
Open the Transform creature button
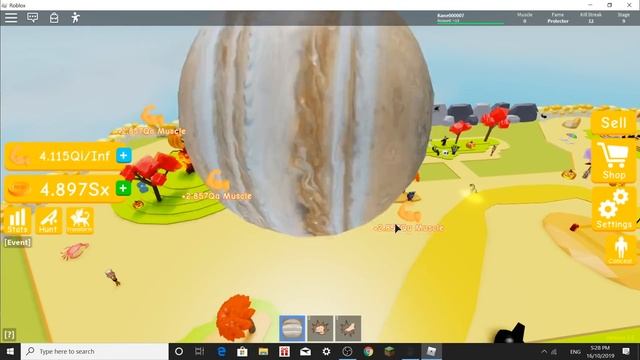coord(80,221)
